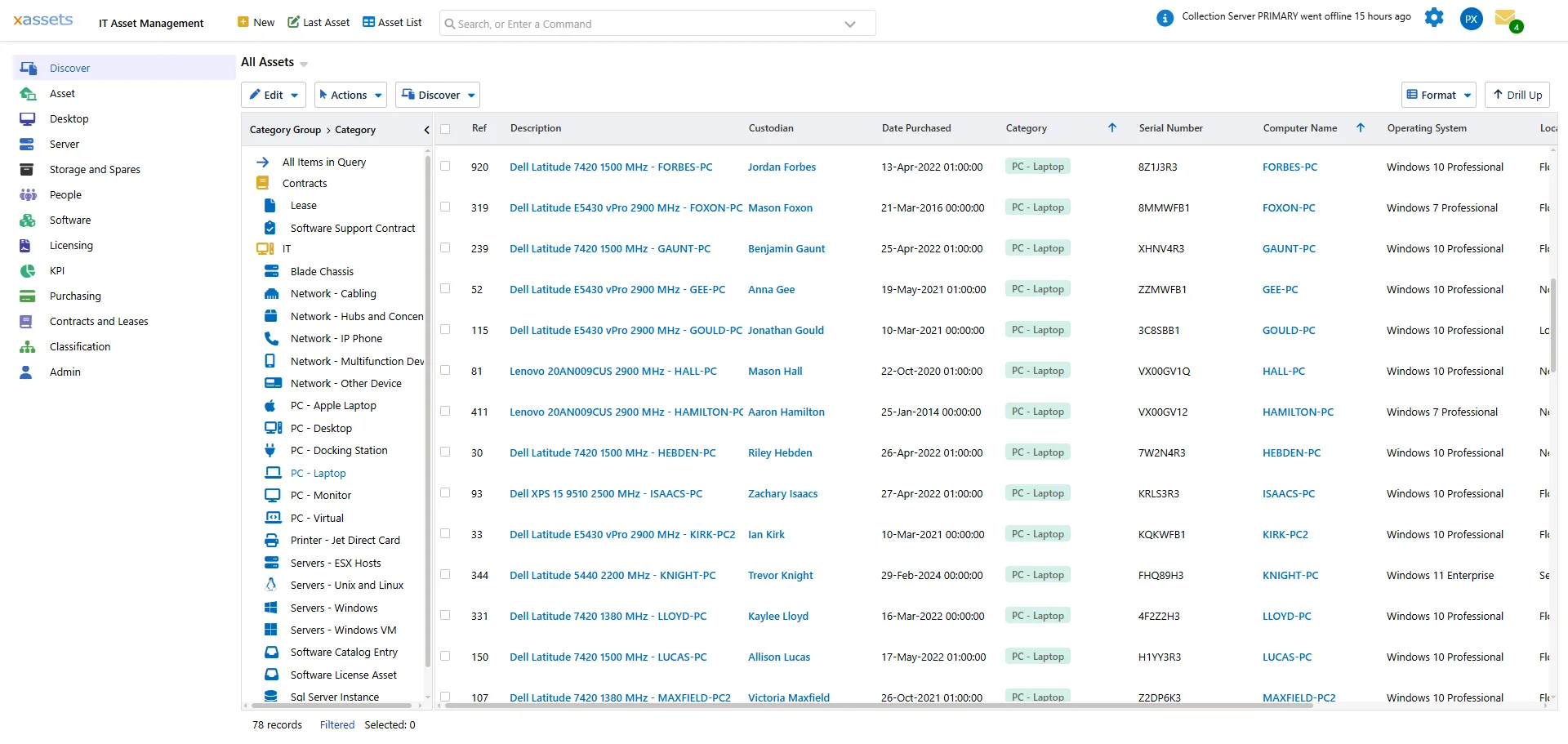Click the Desktop monitor sidebar icon
This screenshot has height=744, width=1568.
pos(28,118)
